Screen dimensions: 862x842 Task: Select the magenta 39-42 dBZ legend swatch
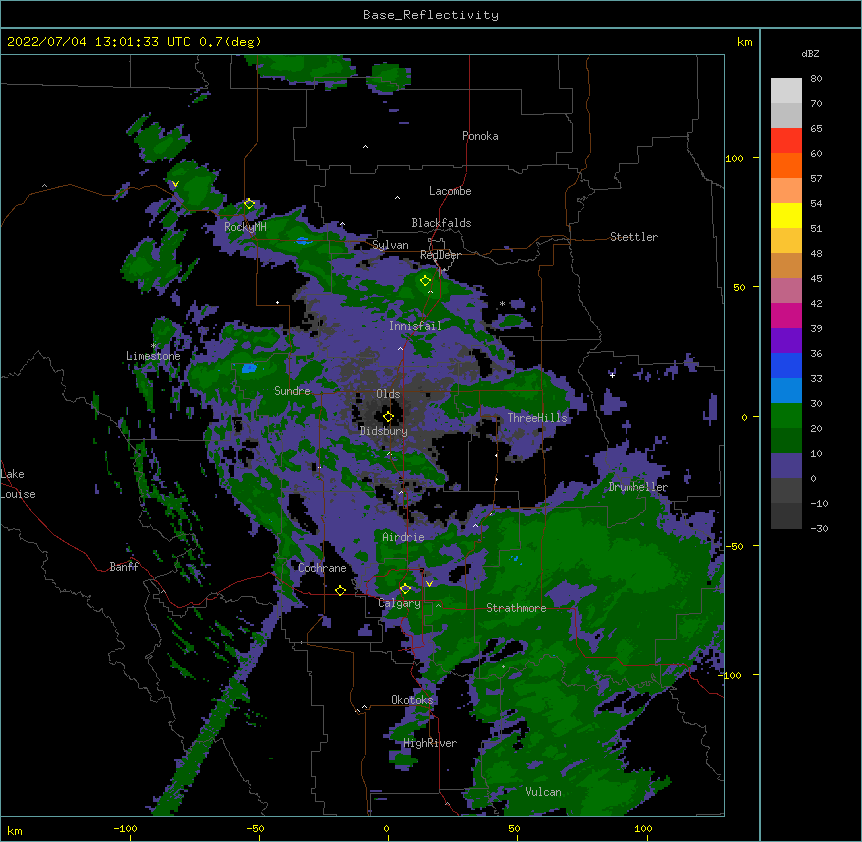pos(786,316)
